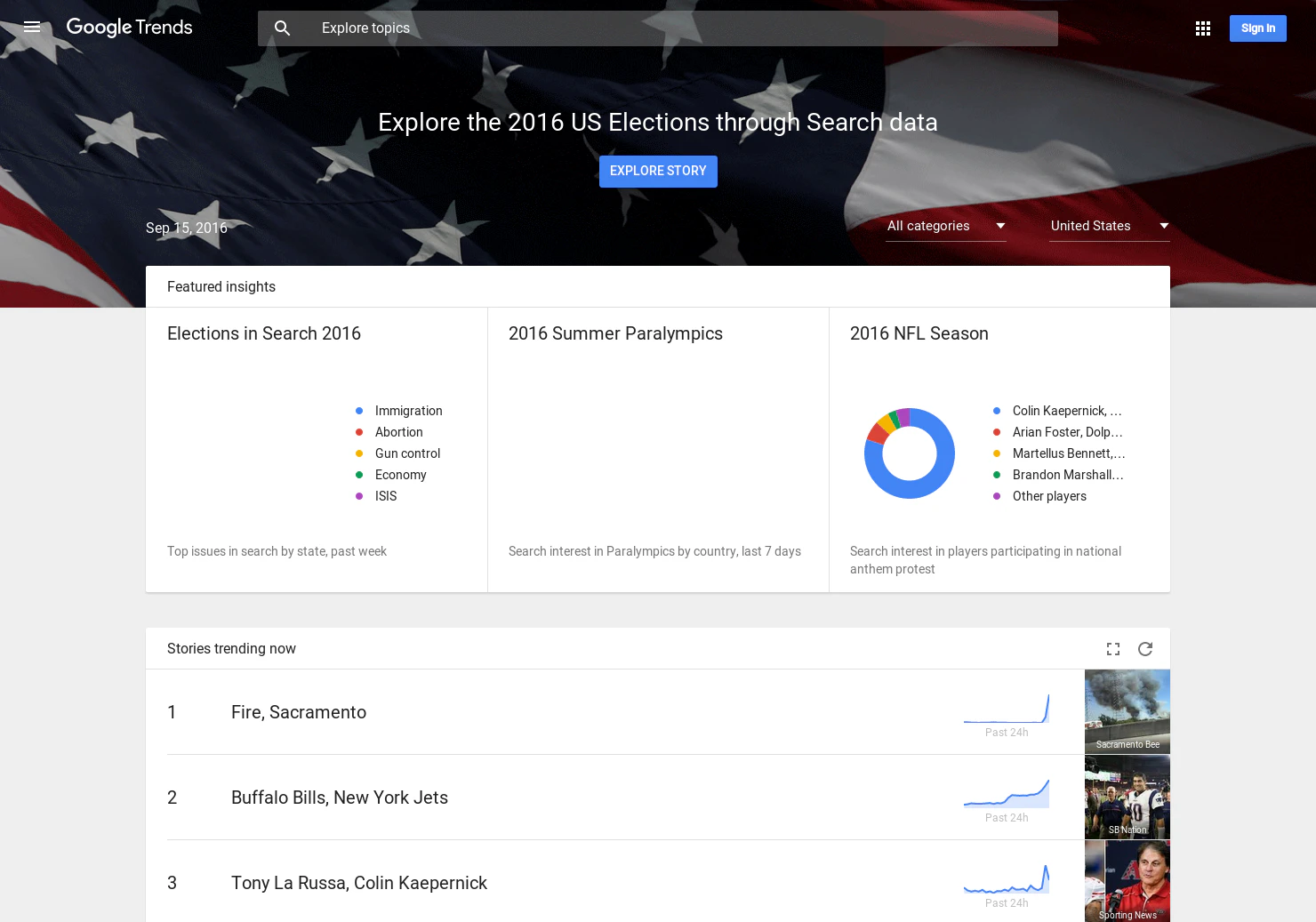Open 2016 NFL Season card title

click(x=919, y=333)
